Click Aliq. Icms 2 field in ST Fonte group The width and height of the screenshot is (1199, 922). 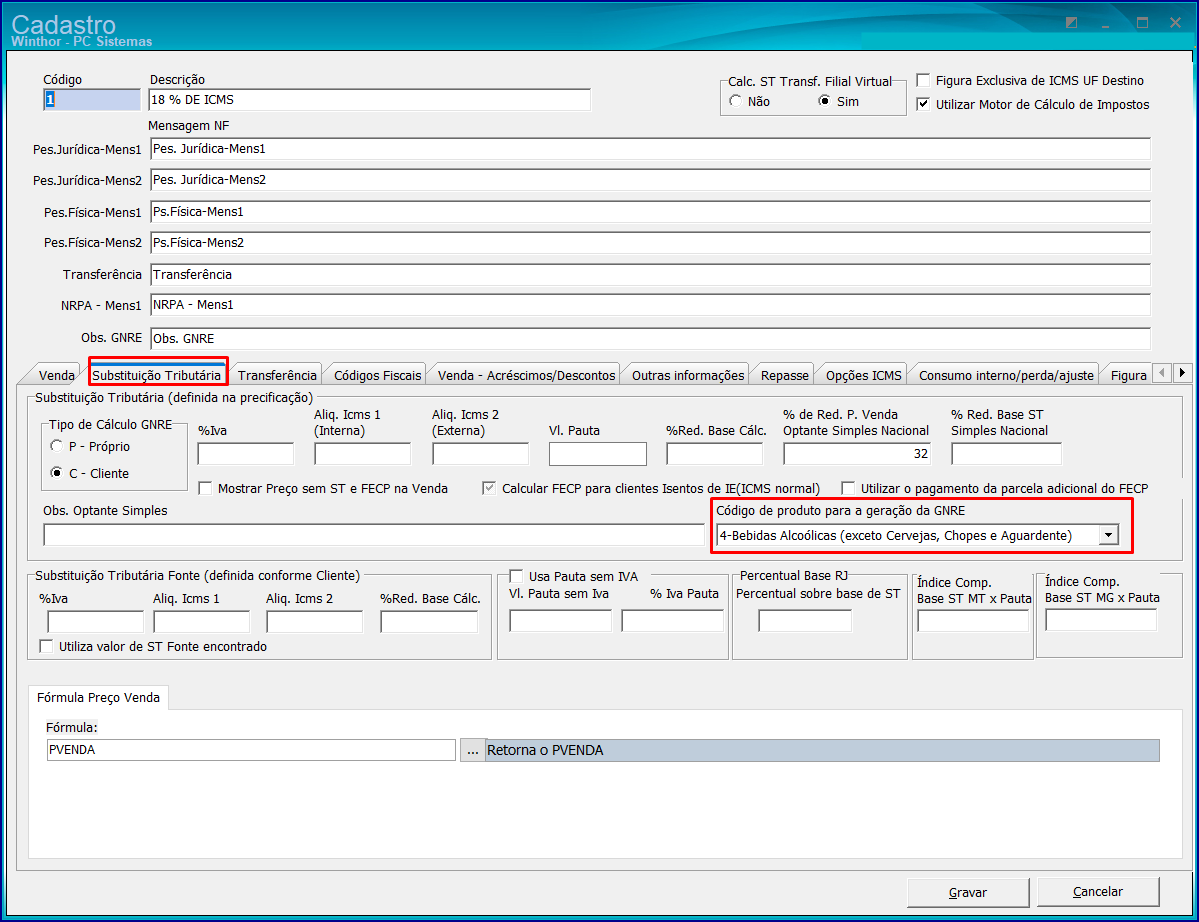pos(314,622)
